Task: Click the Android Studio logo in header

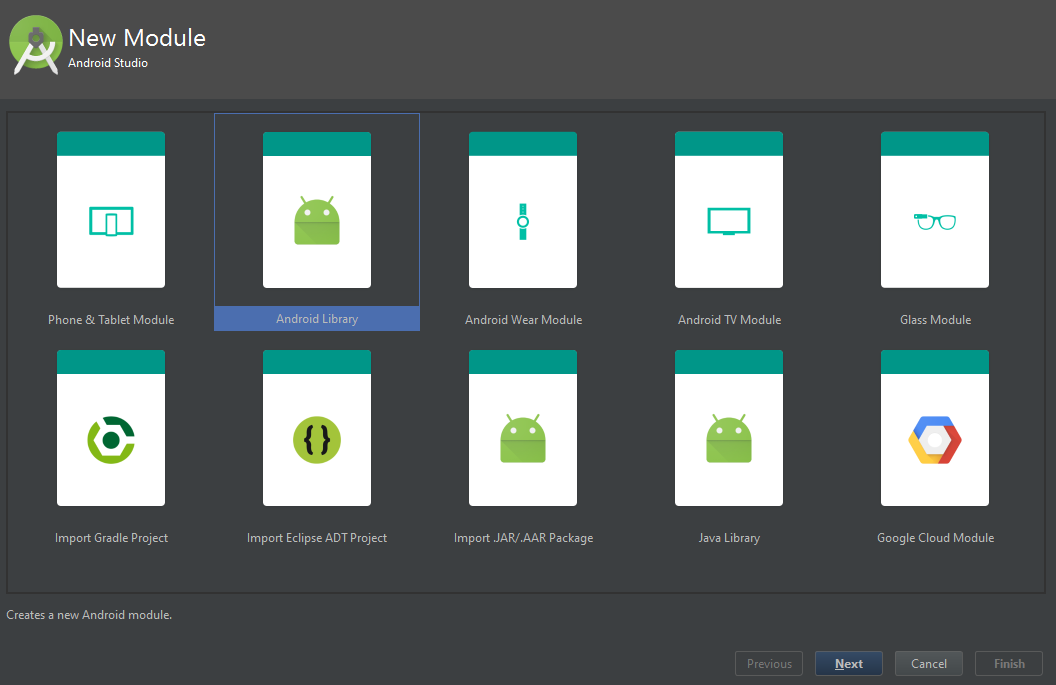Action: (37, 46)
